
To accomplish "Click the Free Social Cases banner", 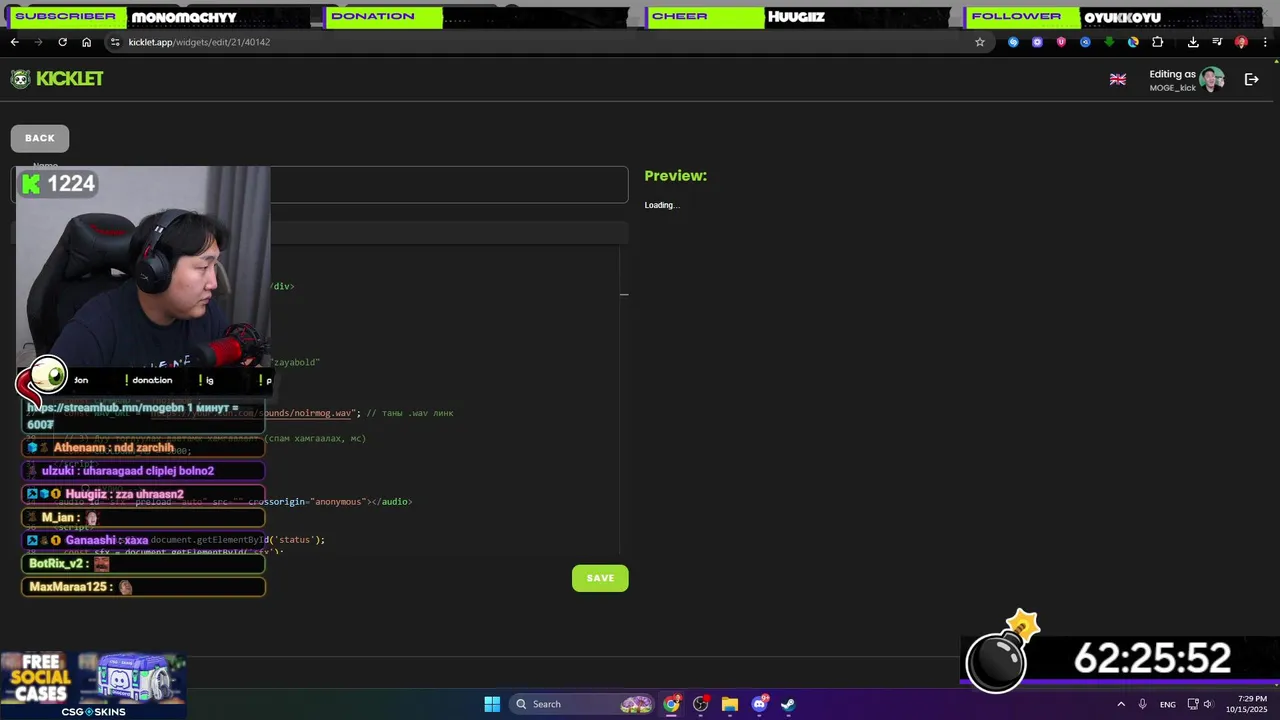I will (x=93, y=685).
